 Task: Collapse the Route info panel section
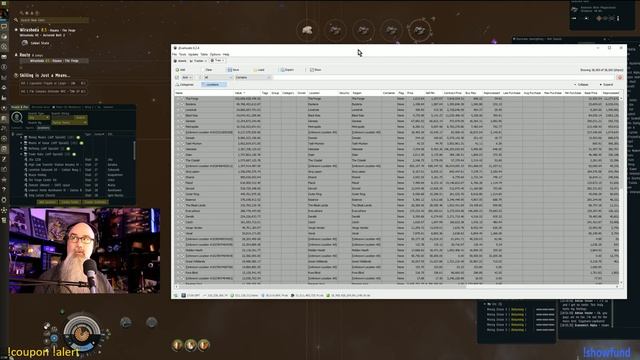(16, 55)
